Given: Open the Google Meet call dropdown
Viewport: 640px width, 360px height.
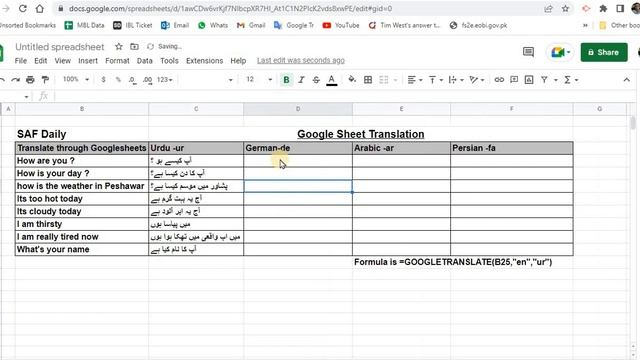Looking at the screenshot, I should click(568, 52).
